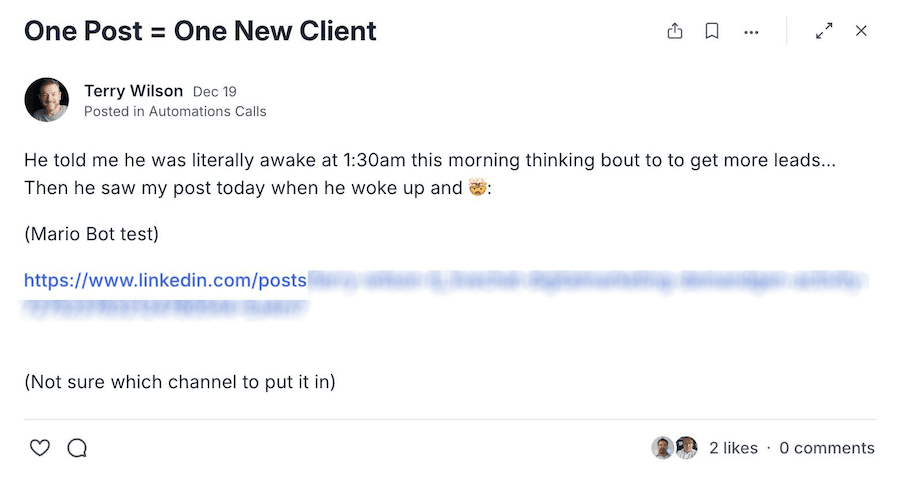Click the post title One Post = One New Client

200,31
